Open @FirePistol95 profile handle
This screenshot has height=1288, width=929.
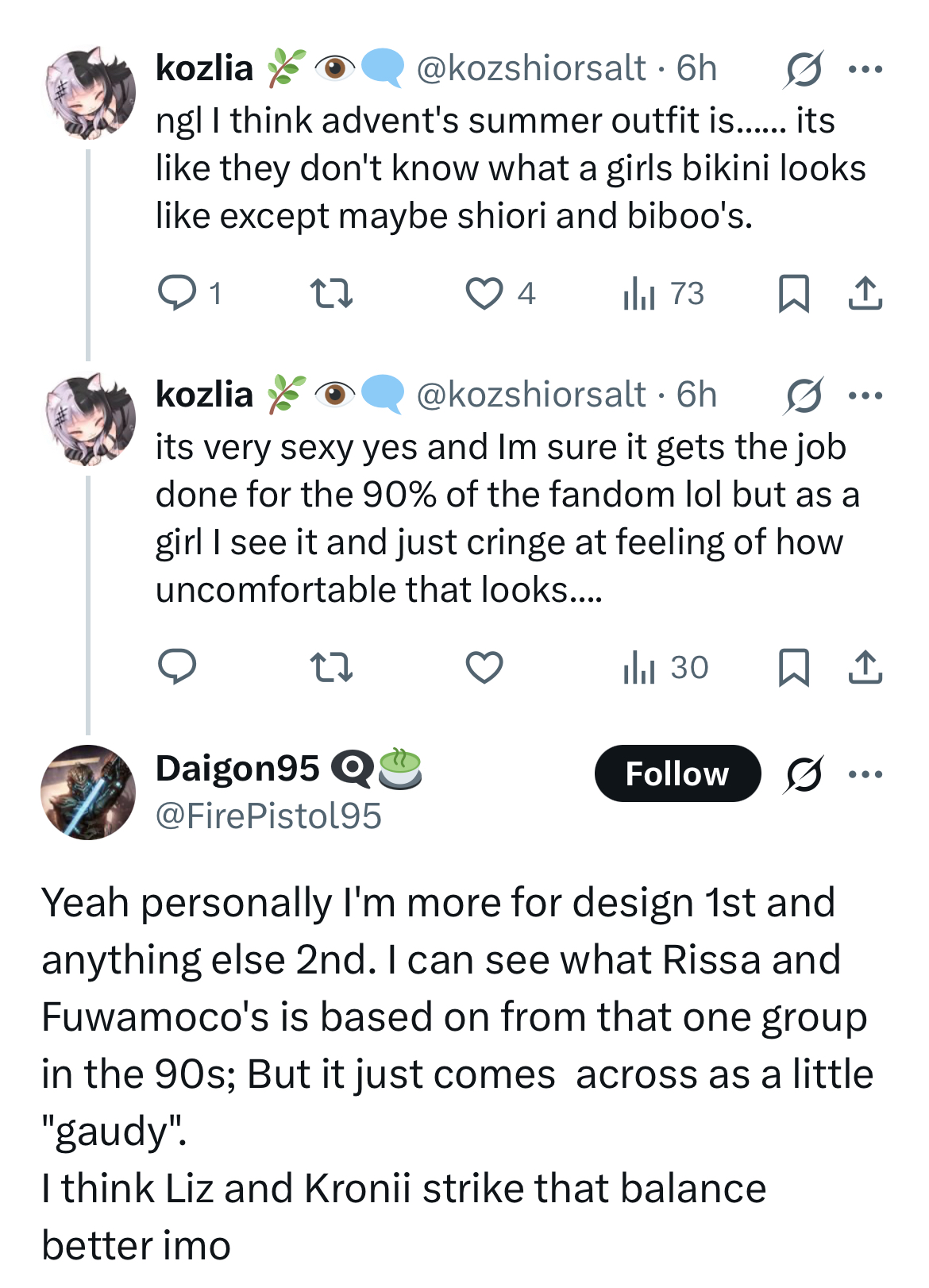click(268, 816)
